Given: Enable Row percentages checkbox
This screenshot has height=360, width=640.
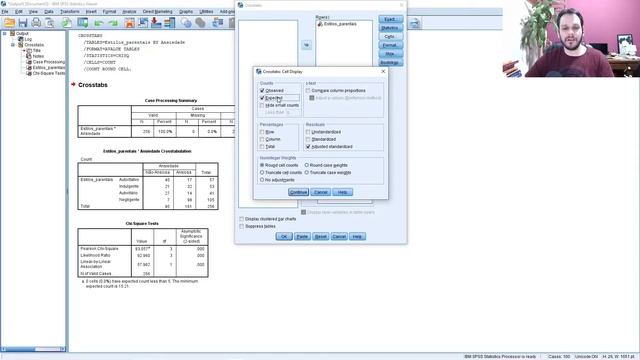Looking at the screenshot, I should (262, 132).
